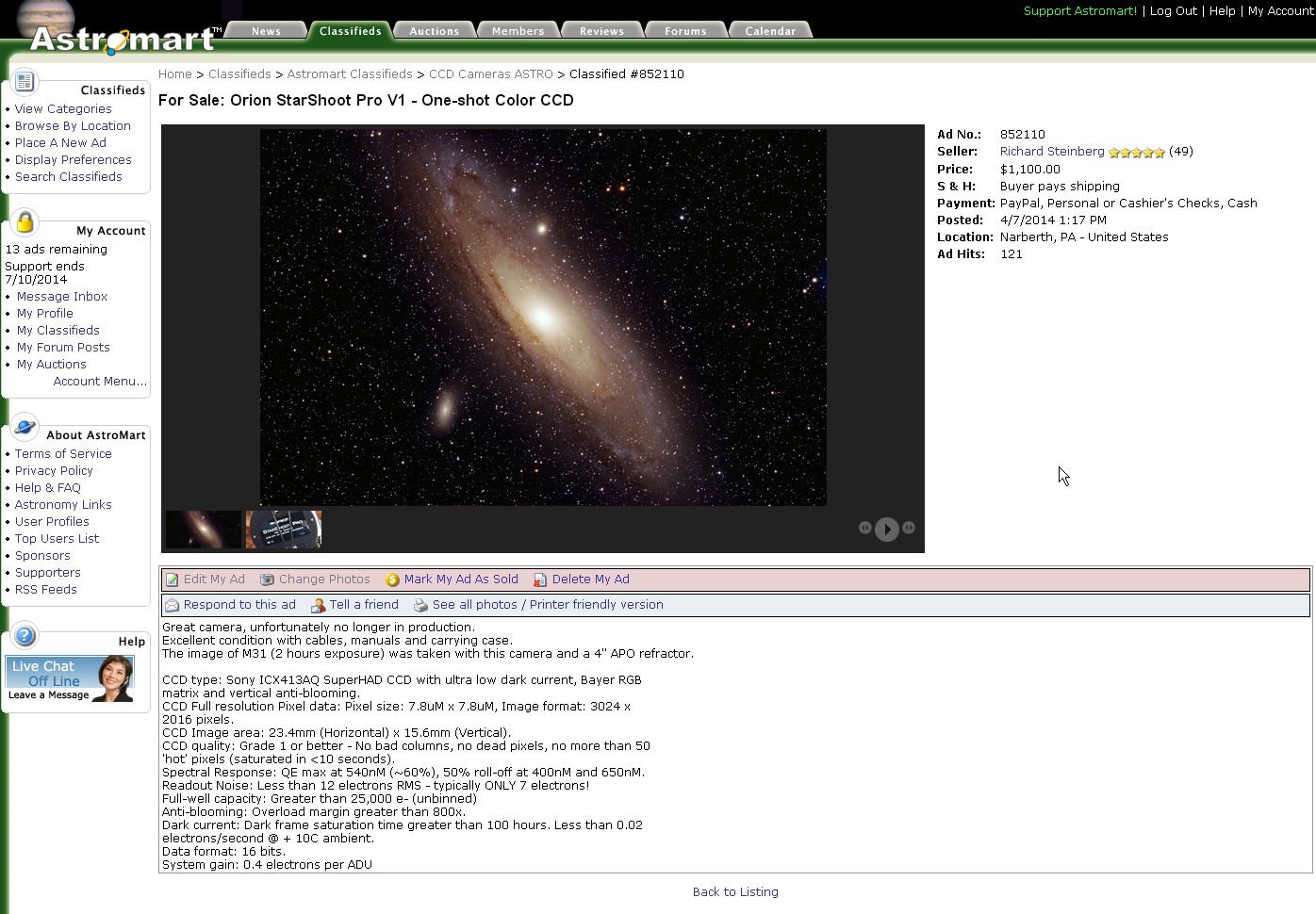Open the Calendar tab
1316x914 pixels.
point(770,30)
